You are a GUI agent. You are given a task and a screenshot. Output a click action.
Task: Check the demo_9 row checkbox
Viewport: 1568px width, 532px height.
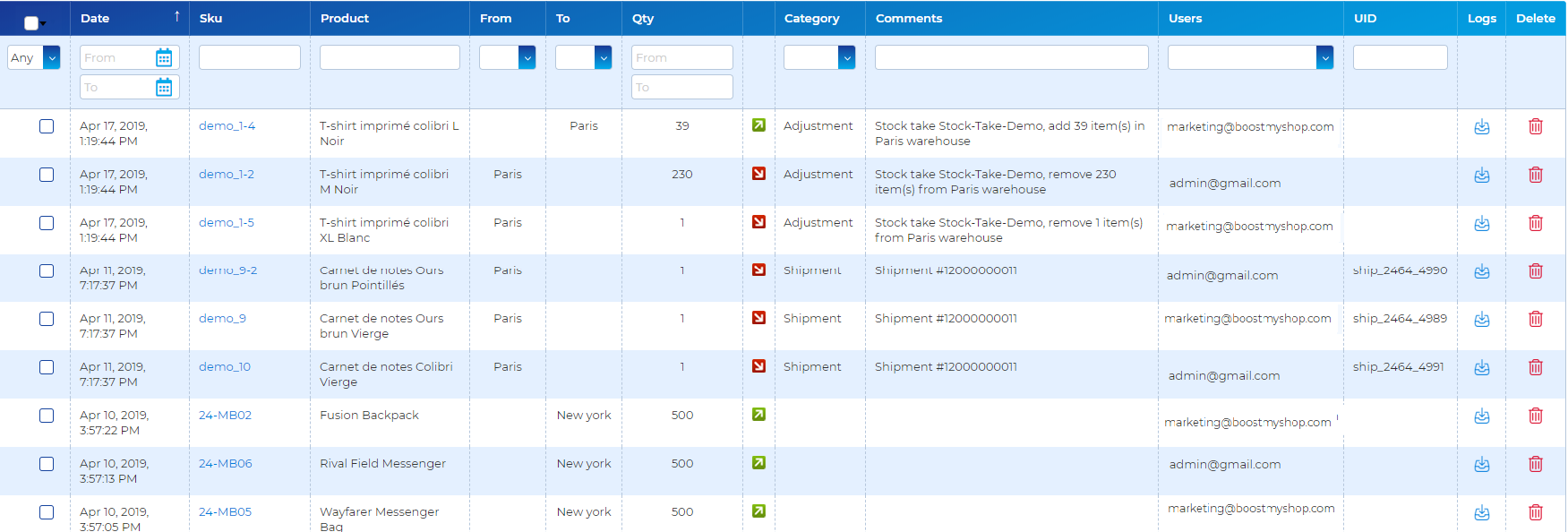(47, 319)
